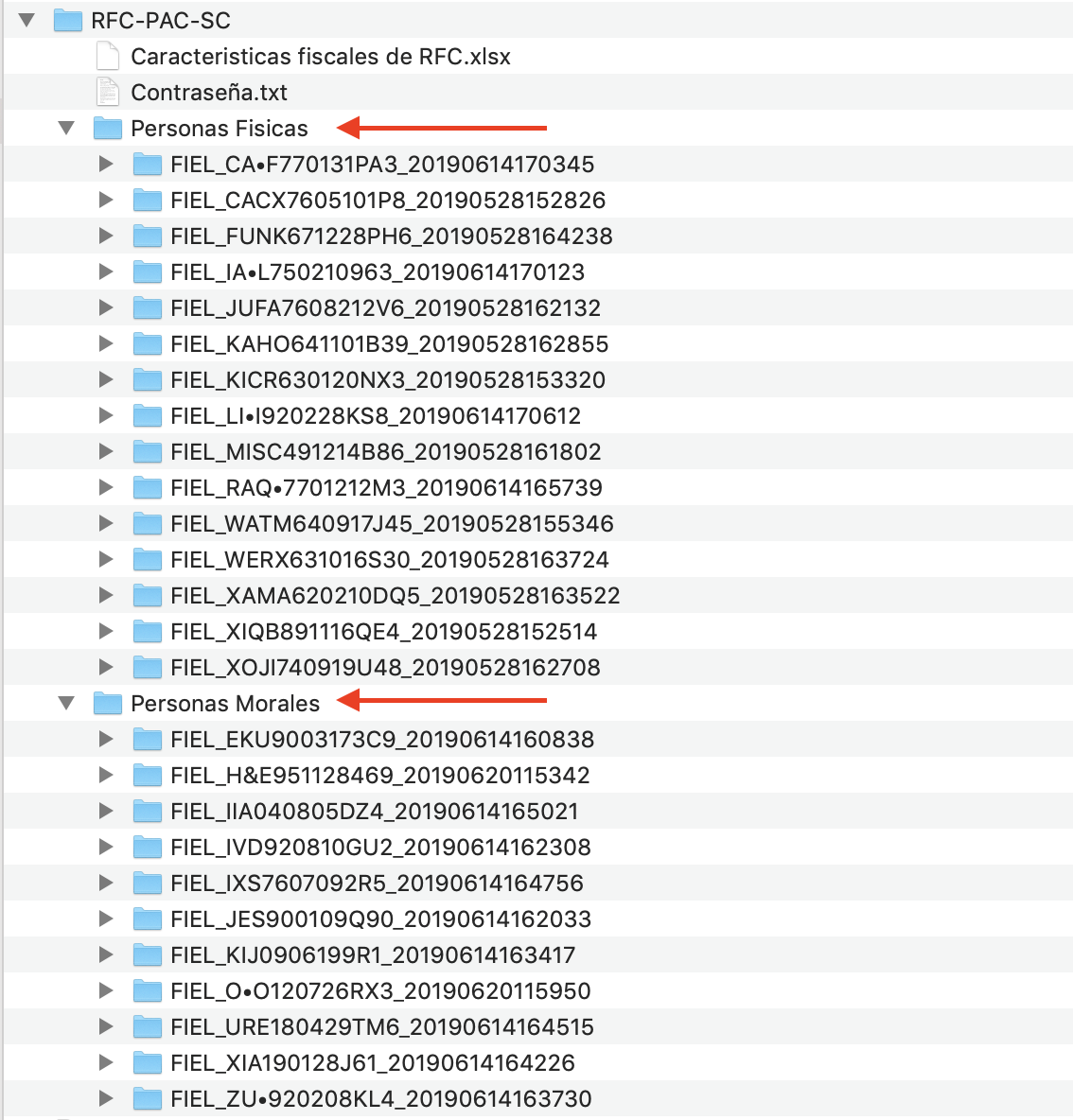Select the row named FIEL_O•O120726RX3_20190620115950
This screenshot has width=1073, height=1120.
pos(538,990)
